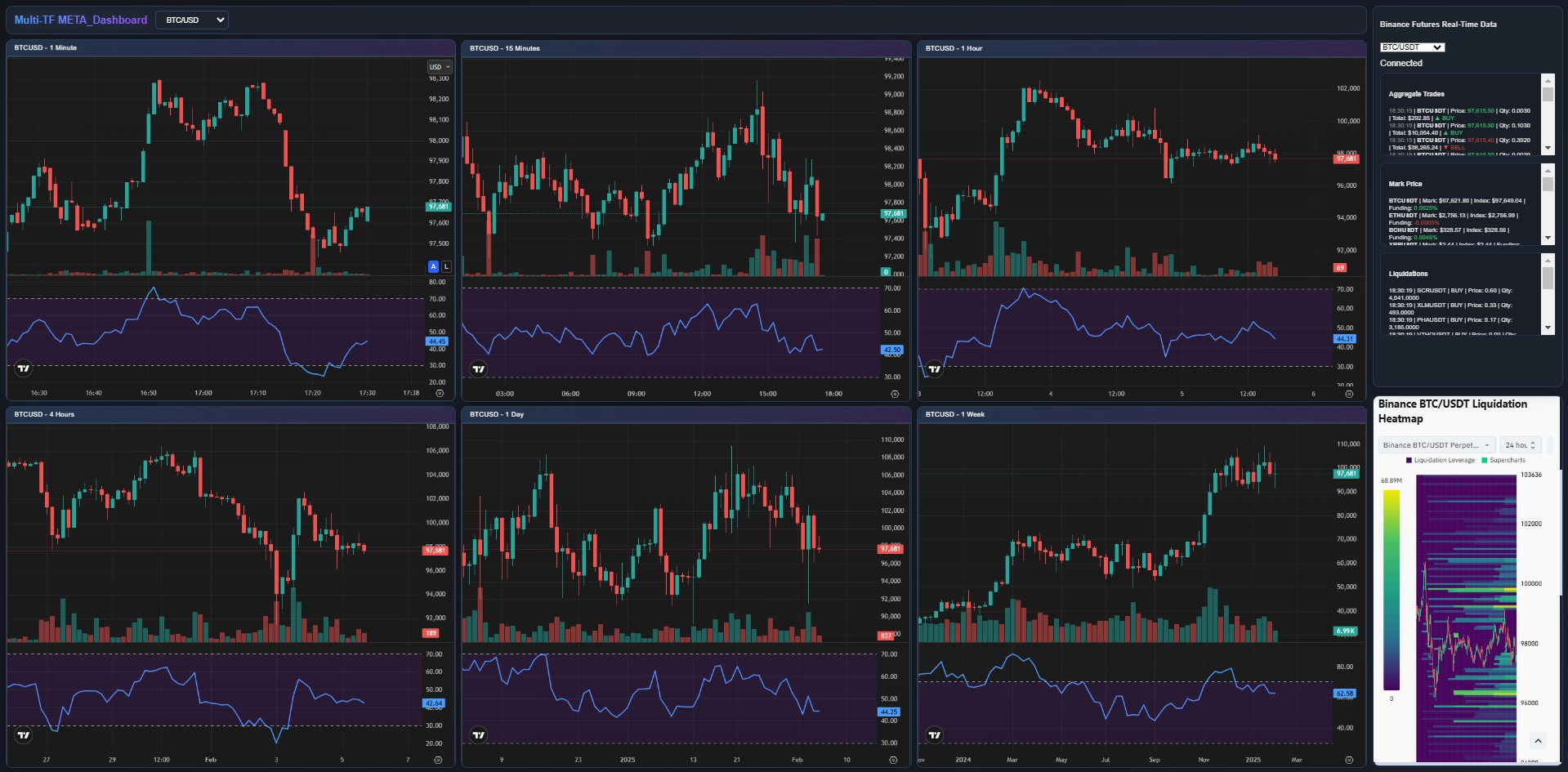Screen dimensions: 1568x772
Task: Open Binance BTC/USDT Perpetual pair dropdown
Action: point(1436,445)
